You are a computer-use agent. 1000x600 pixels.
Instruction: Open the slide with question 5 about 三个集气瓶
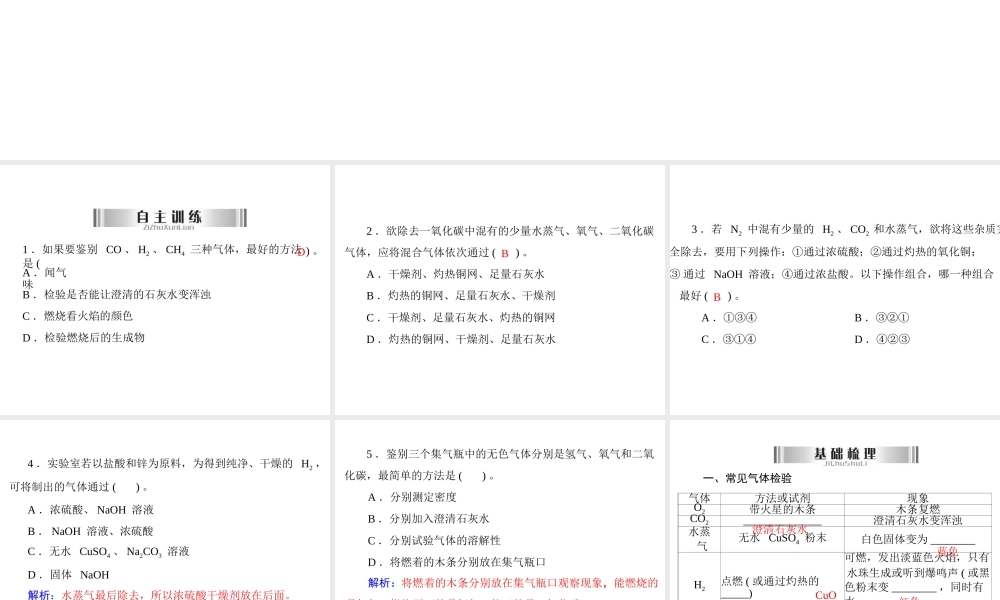point(499,510)
